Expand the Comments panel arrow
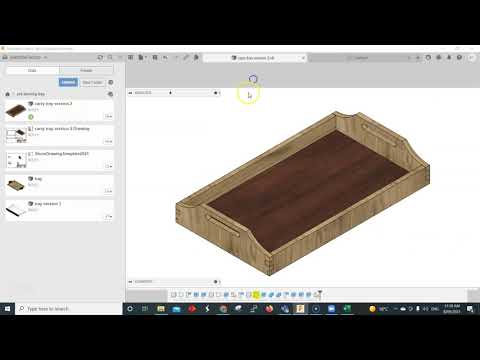 pyautogui.click(x=130, y=282)
